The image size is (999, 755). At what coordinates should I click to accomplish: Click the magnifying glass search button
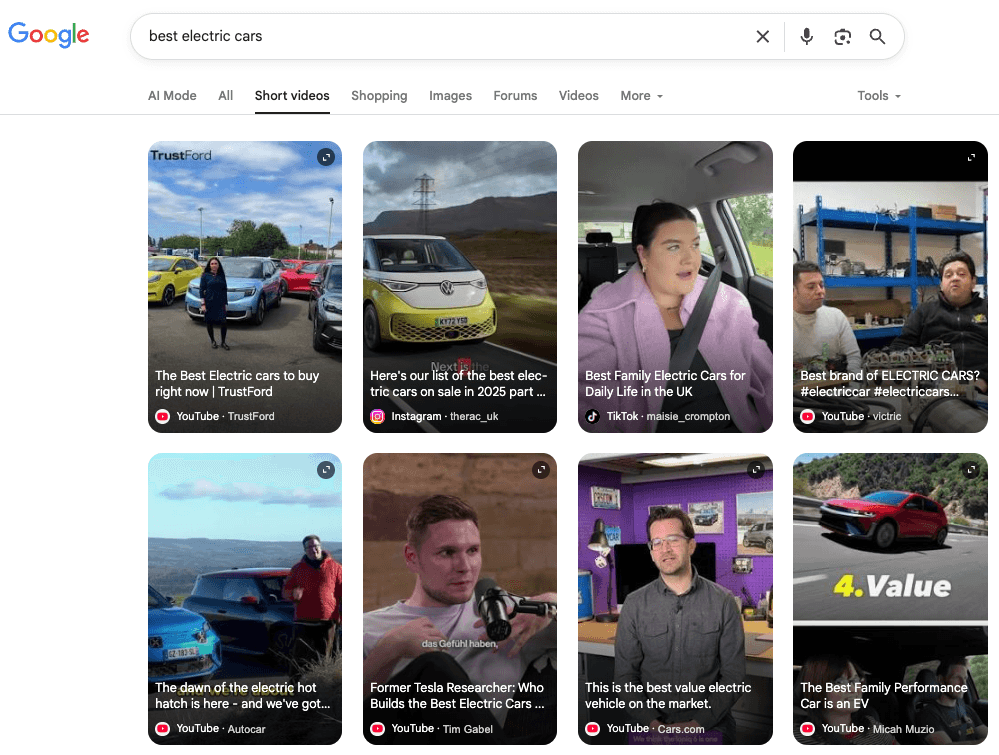pyautogui.click(x=877, y=37)
